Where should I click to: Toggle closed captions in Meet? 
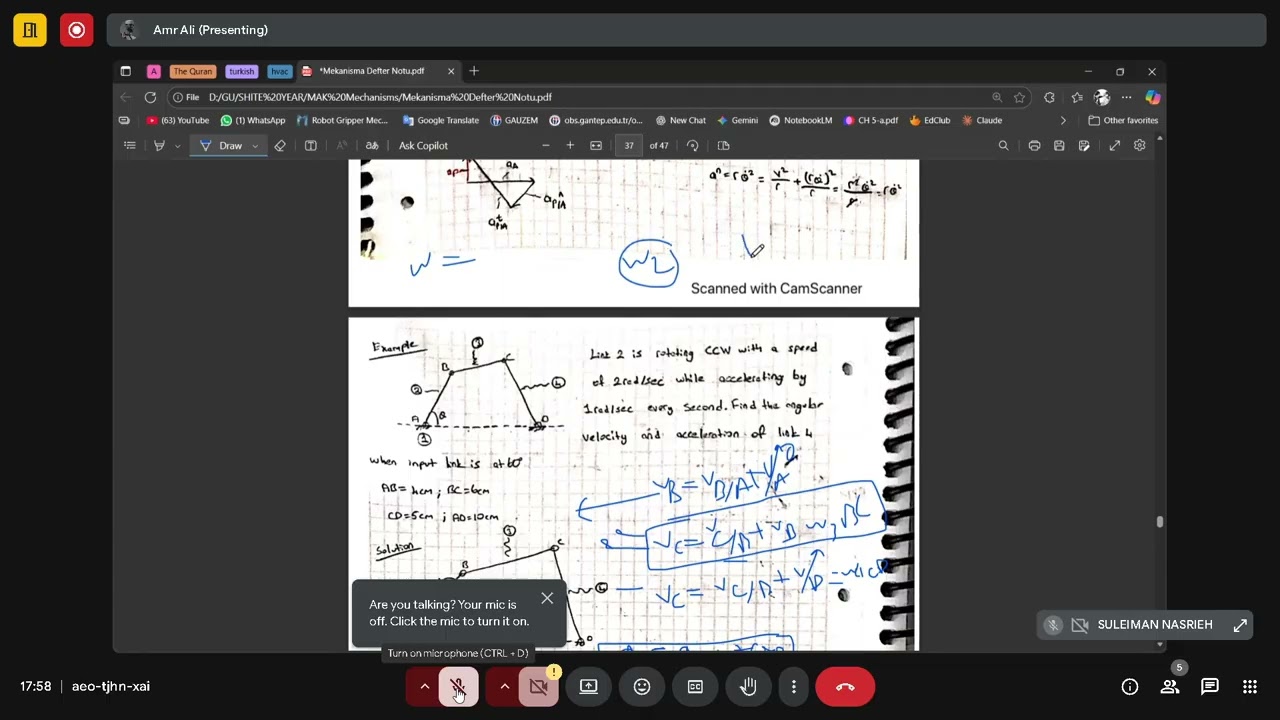tap(695, 687)
